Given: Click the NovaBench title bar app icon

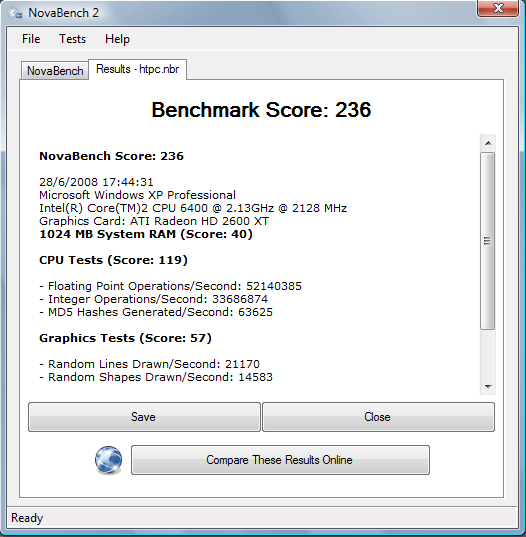Looking at the screenshot, I should coord(16,13).
